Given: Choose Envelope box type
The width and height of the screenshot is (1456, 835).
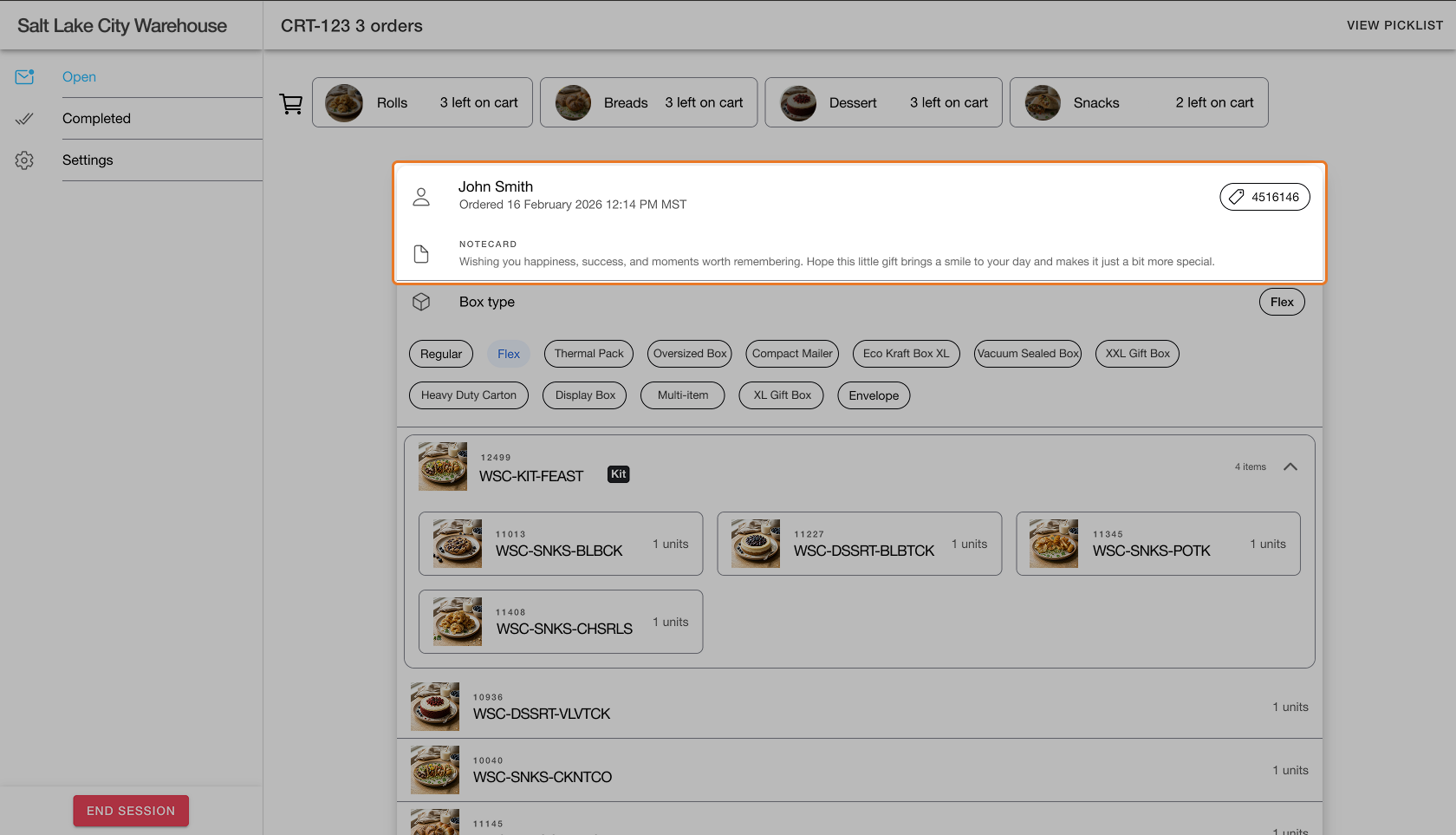Looking at the screenshot, I should pos(874,395).
